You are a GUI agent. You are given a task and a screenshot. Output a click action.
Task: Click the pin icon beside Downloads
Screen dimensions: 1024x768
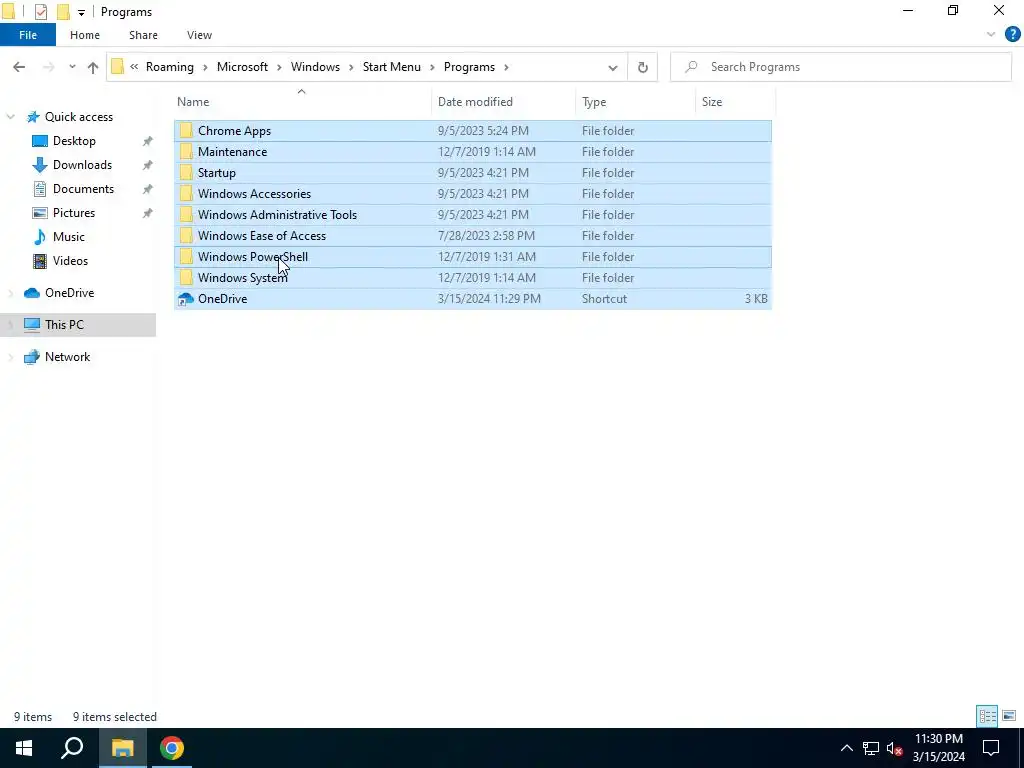coord(148,165)
